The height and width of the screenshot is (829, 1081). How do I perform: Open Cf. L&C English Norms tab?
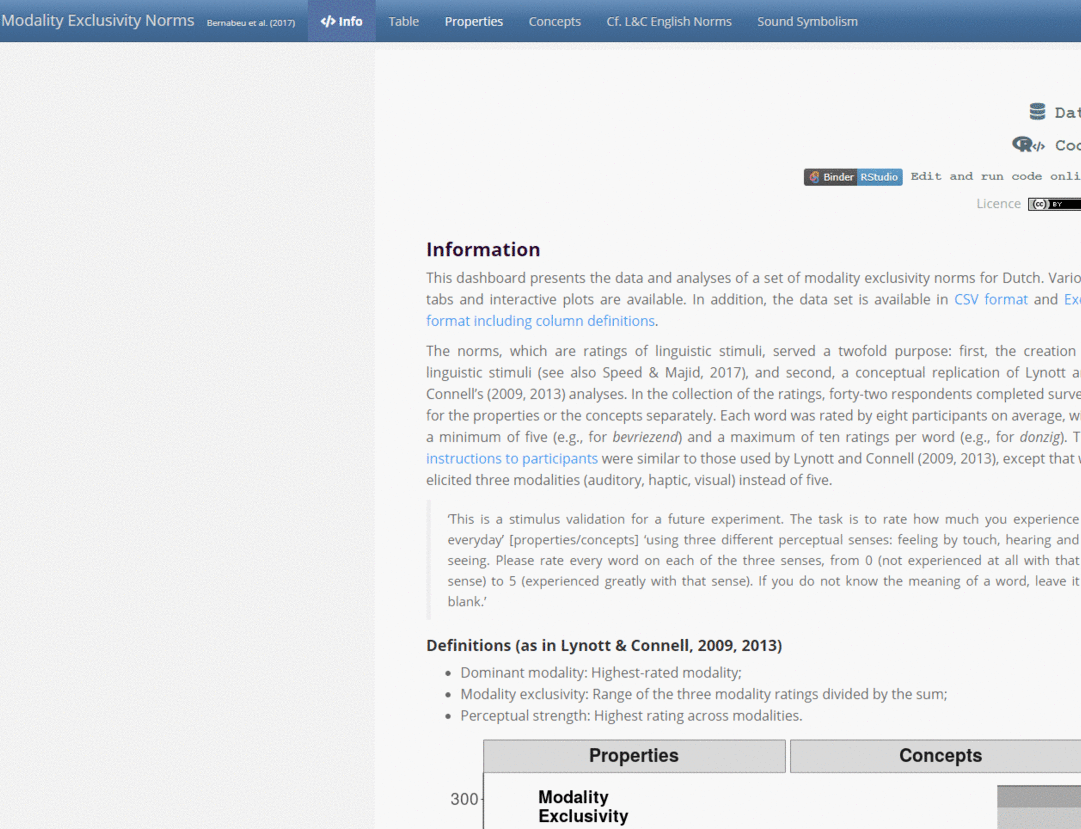(669, 21)
